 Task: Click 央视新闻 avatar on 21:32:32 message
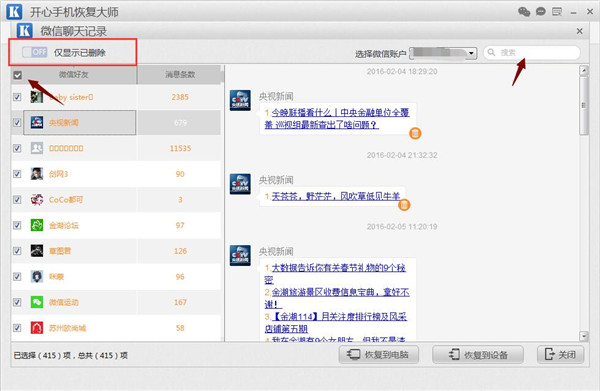pyautogui.click(x=240, y=184)
